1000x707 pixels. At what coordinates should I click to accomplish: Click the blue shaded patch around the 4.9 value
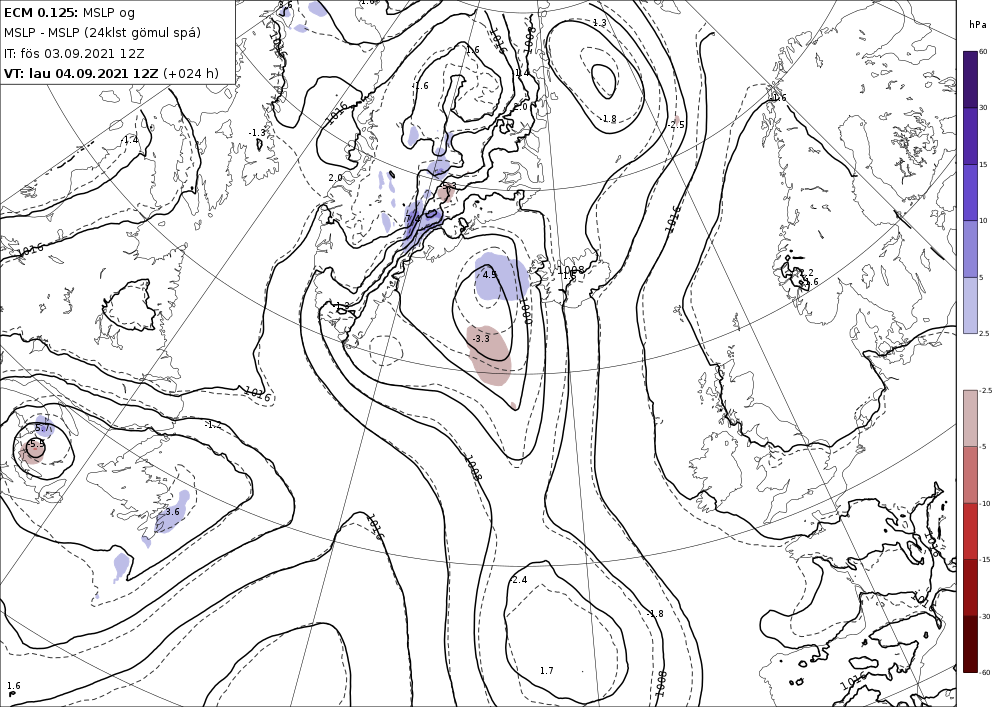click(x=503, y=277)
